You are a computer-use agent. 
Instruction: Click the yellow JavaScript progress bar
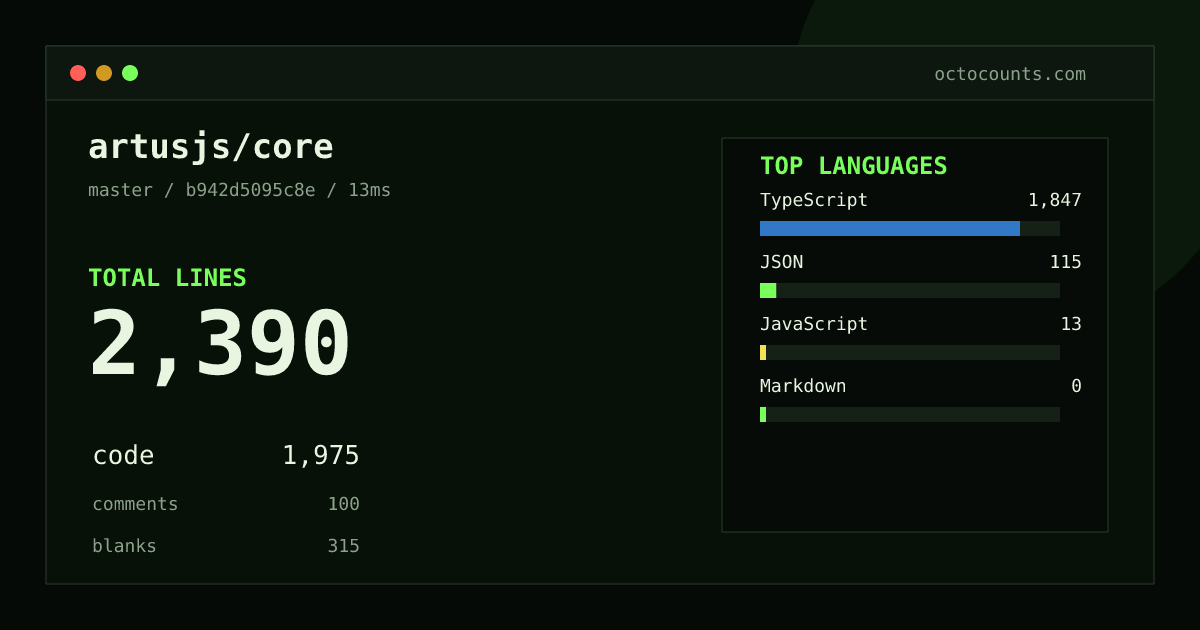click(763, 352)
